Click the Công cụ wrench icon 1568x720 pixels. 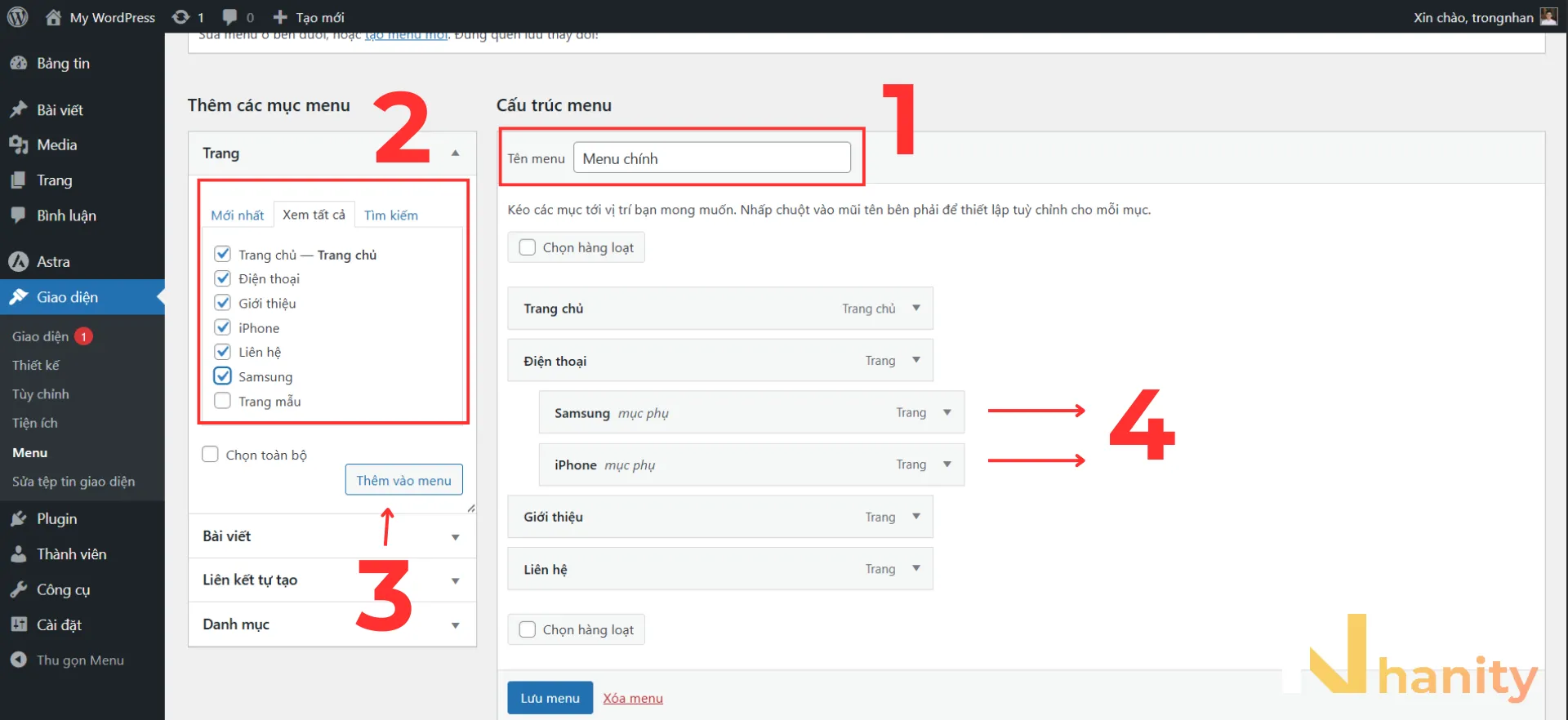click(19, 589)
